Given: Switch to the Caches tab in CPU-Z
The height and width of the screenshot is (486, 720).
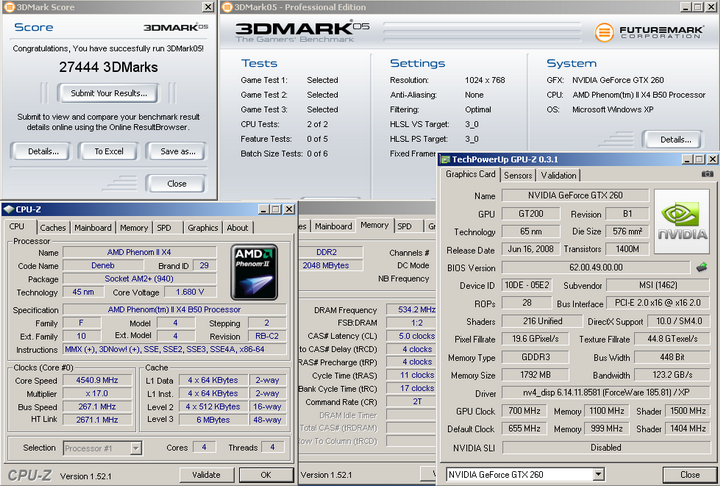Looking at the screenshot, I should tap(53, 227).
